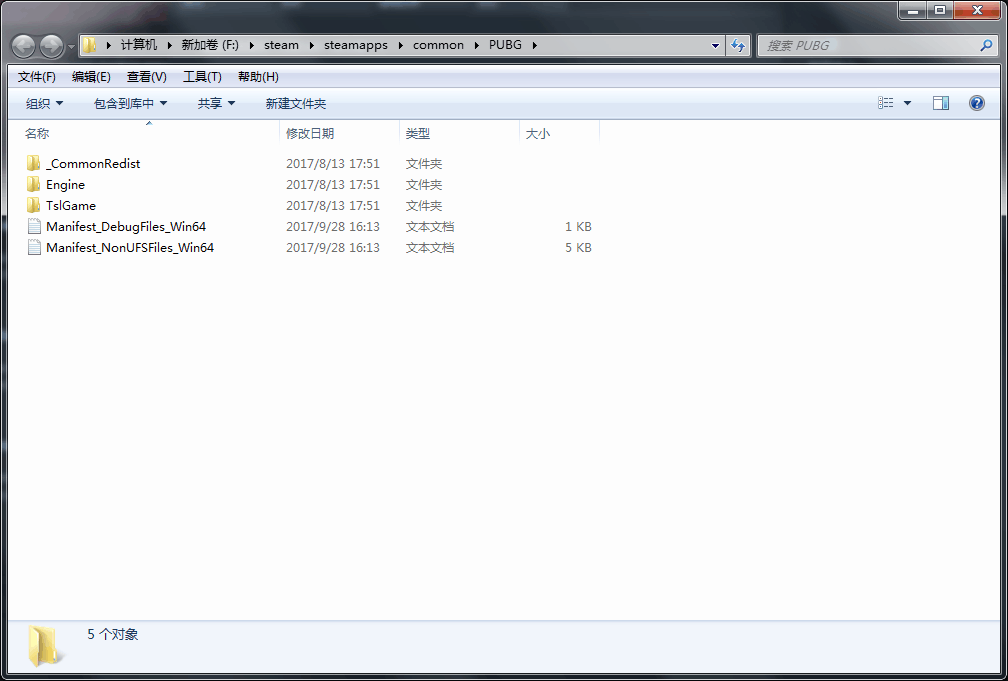The image size is (1008, 681).
Task: Select the _CommonRedist folder icon
Action: tap(33, 163)
